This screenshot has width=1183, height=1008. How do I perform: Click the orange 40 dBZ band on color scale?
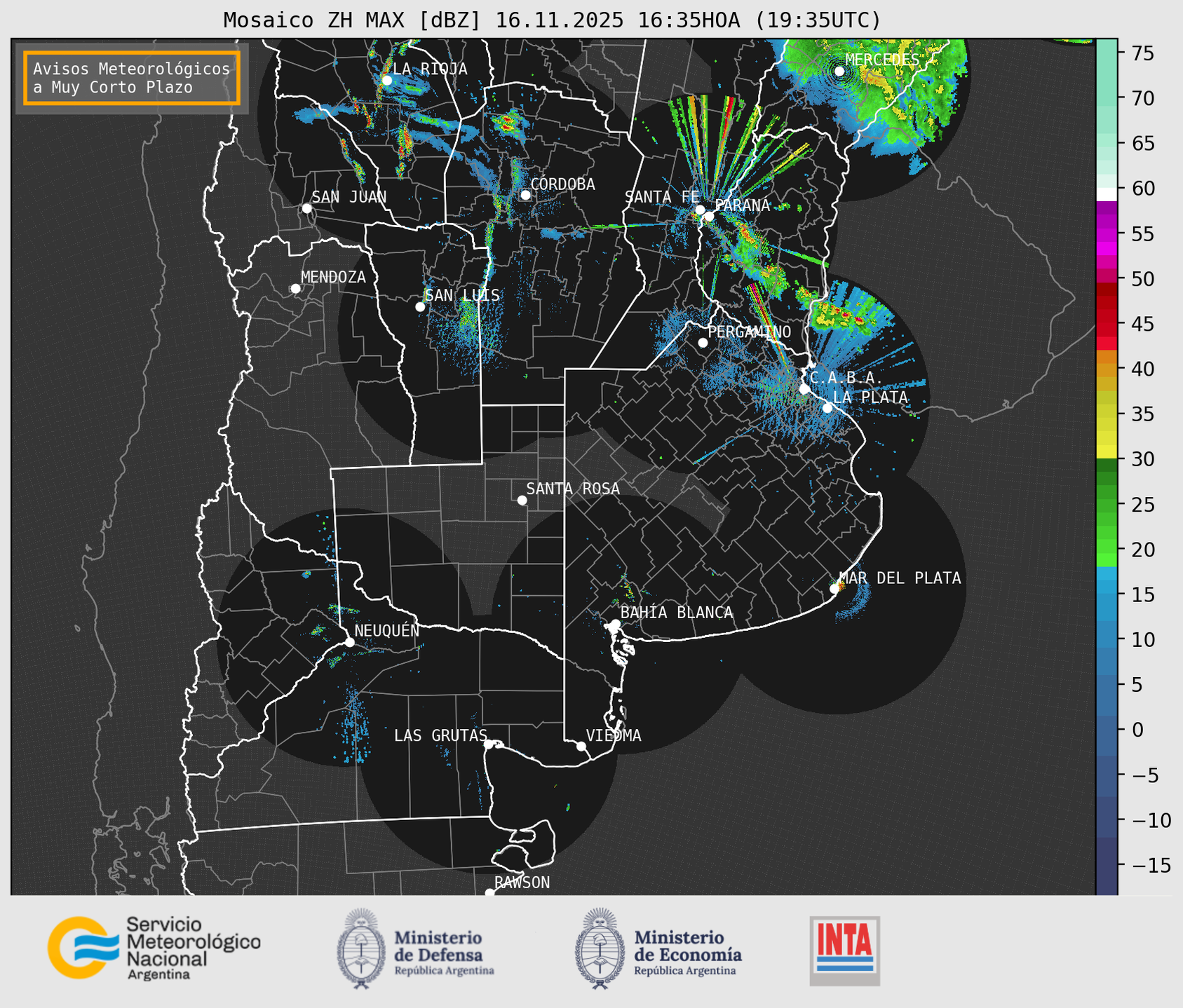(1107, 371)
